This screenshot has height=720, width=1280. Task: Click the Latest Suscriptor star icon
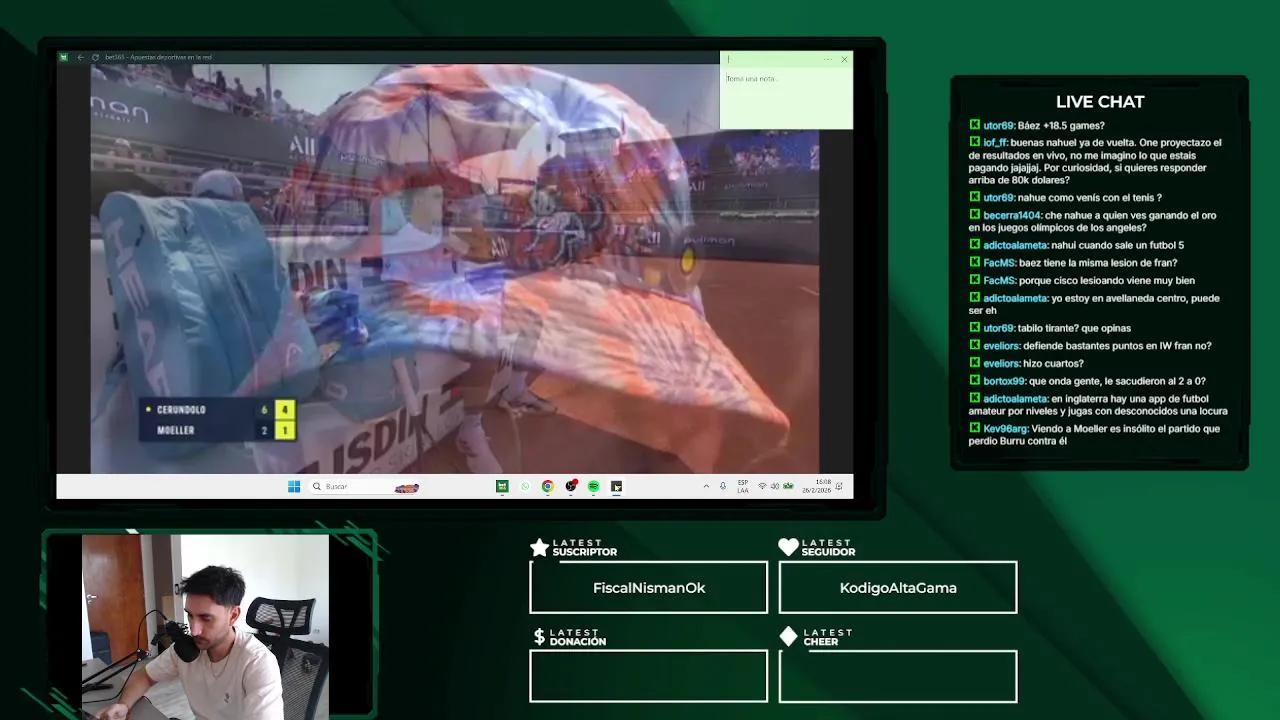(x=539, y=547)
